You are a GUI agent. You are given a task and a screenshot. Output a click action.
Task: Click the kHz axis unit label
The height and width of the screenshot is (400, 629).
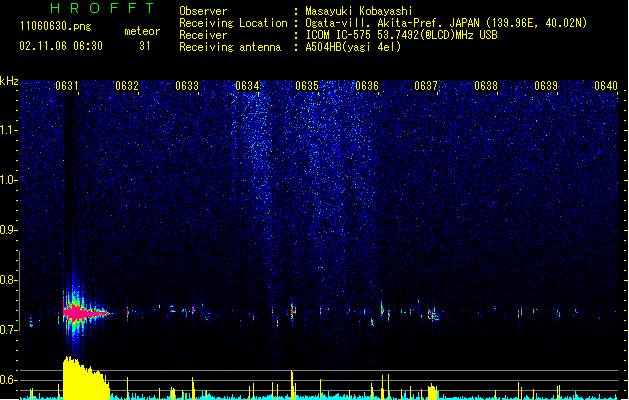click(9, 81)
